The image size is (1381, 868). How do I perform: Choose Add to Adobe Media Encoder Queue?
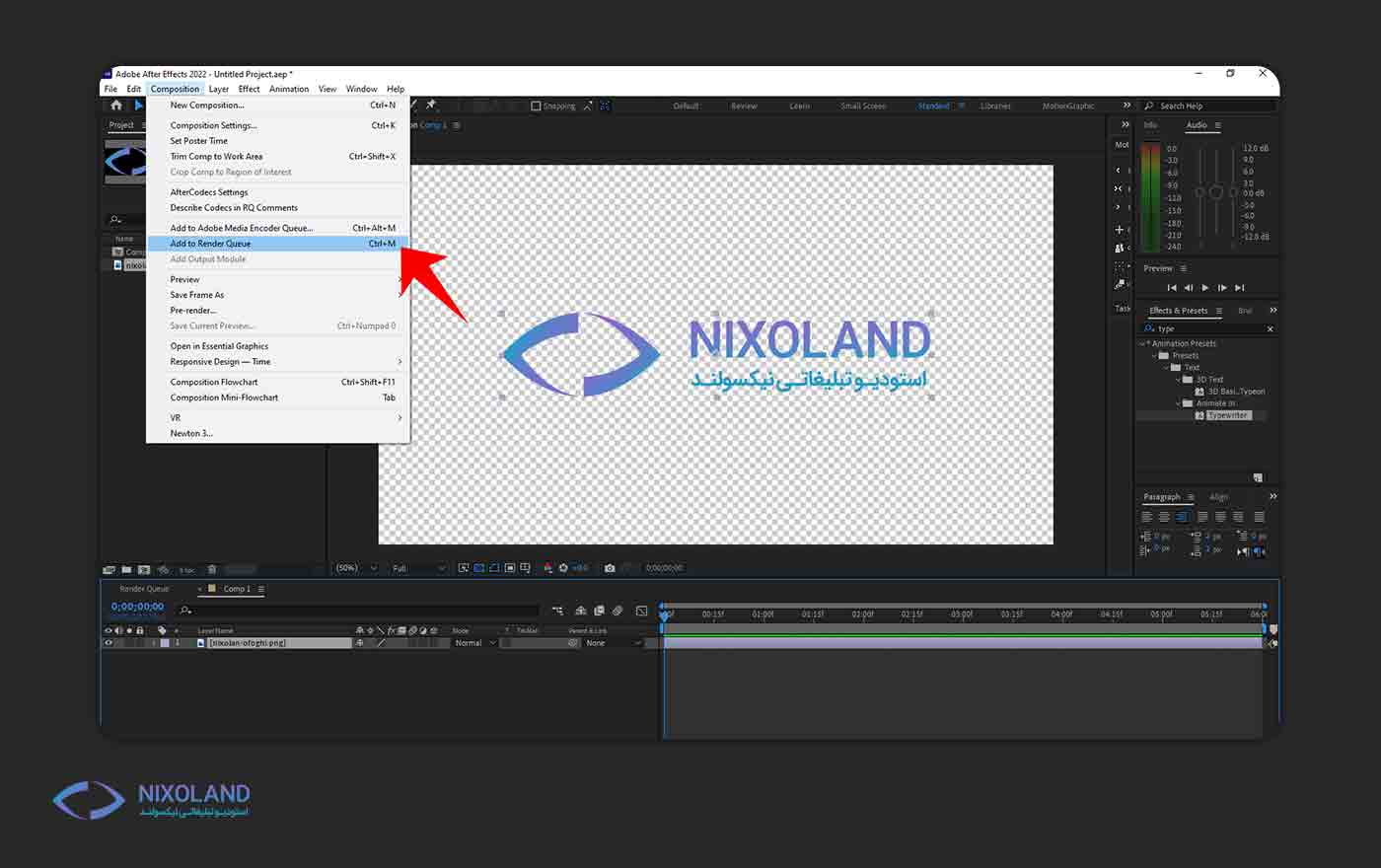coord(277,228)
